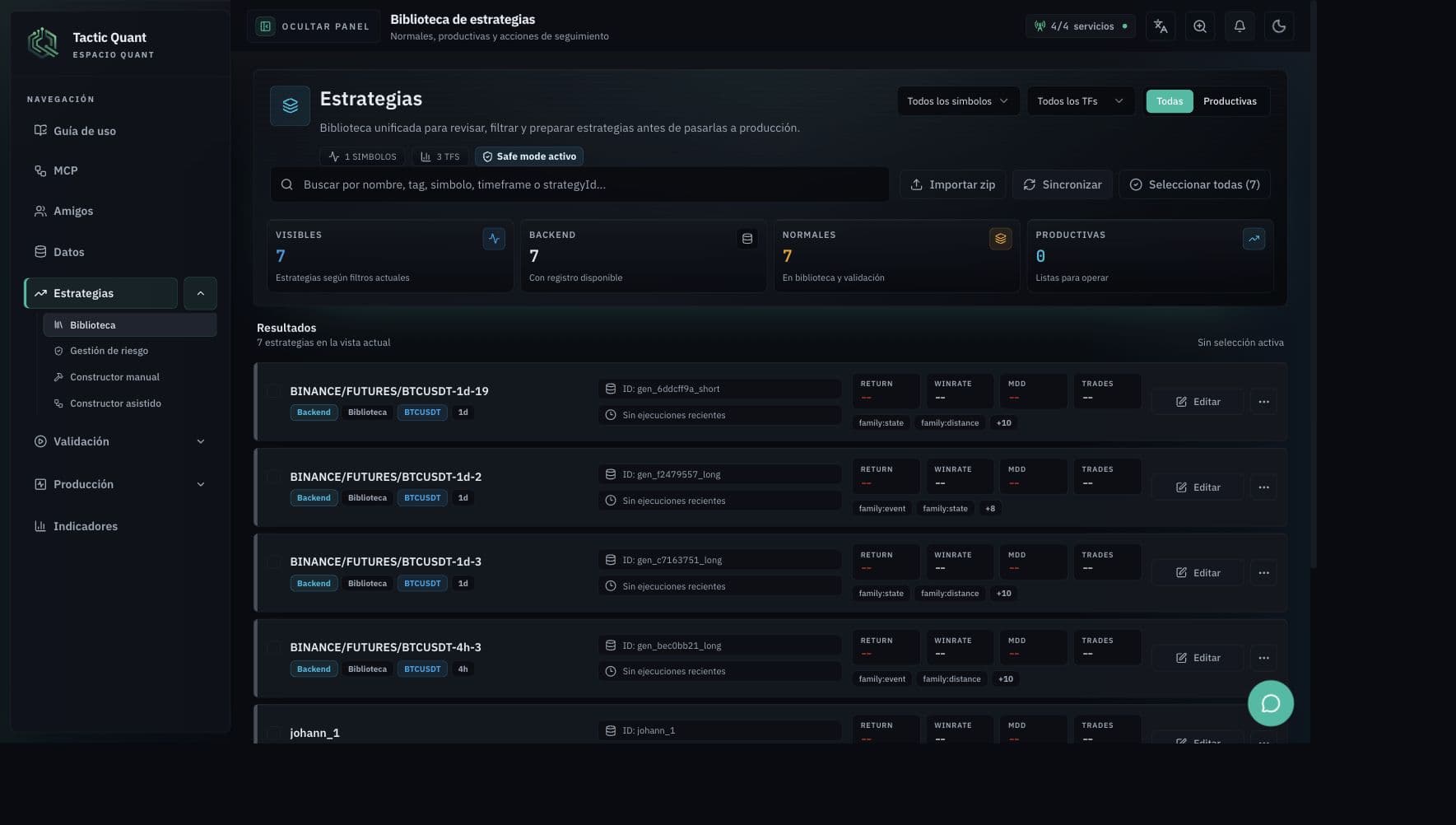Expand the Producción section
Screen dimensions: 1456x825
click(x=120, y=484)
